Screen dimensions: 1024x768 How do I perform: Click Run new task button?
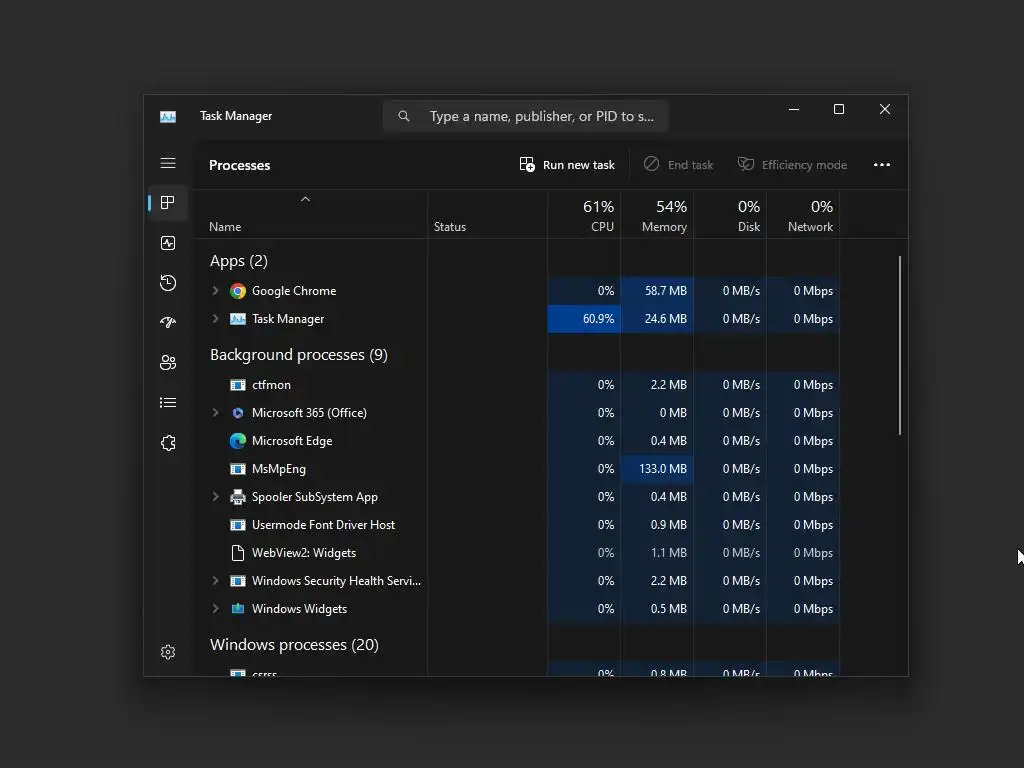coord(567,165)
